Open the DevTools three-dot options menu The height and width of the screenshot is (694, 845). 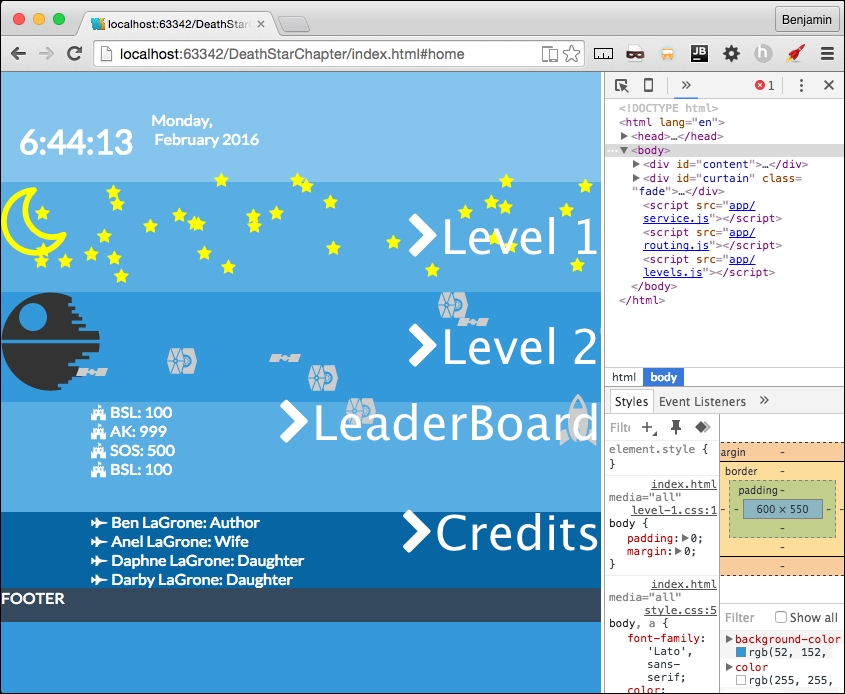801,86
